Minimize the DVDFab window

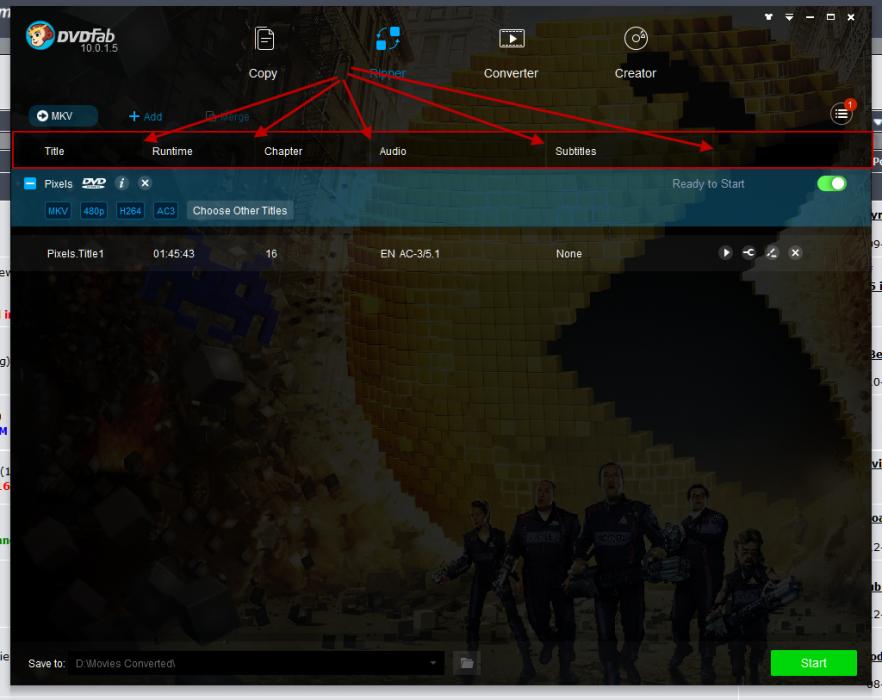coord(809,17)
